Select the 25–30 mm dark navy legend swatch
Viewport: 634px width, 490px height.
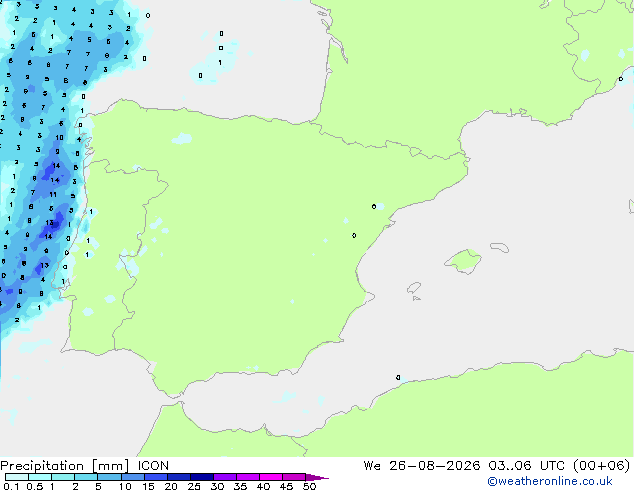pos(202,477)
